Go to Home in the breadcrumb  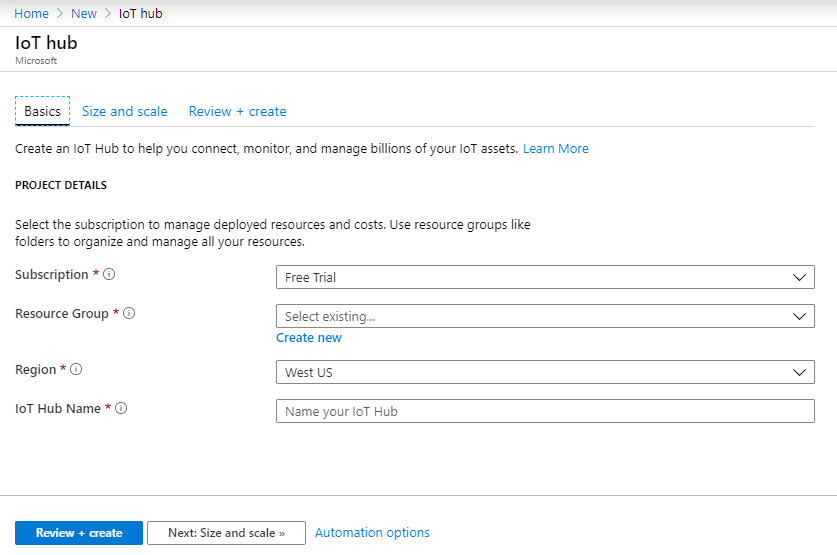click(x=31, y=13)
